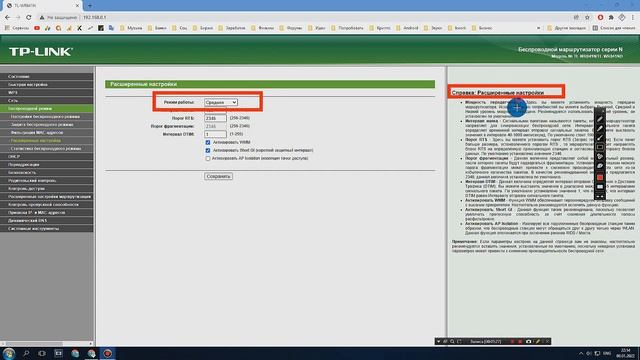640x360 pixels.
Task: Switch ENG input language indicator
Action: point(607,353)
